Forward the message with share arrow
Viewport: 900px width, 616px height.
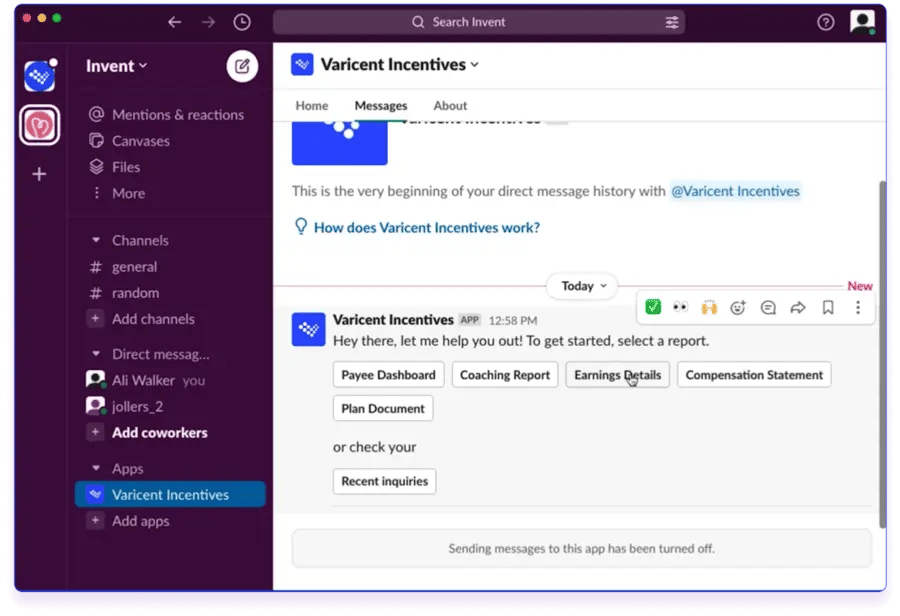[x=798, y=307]
